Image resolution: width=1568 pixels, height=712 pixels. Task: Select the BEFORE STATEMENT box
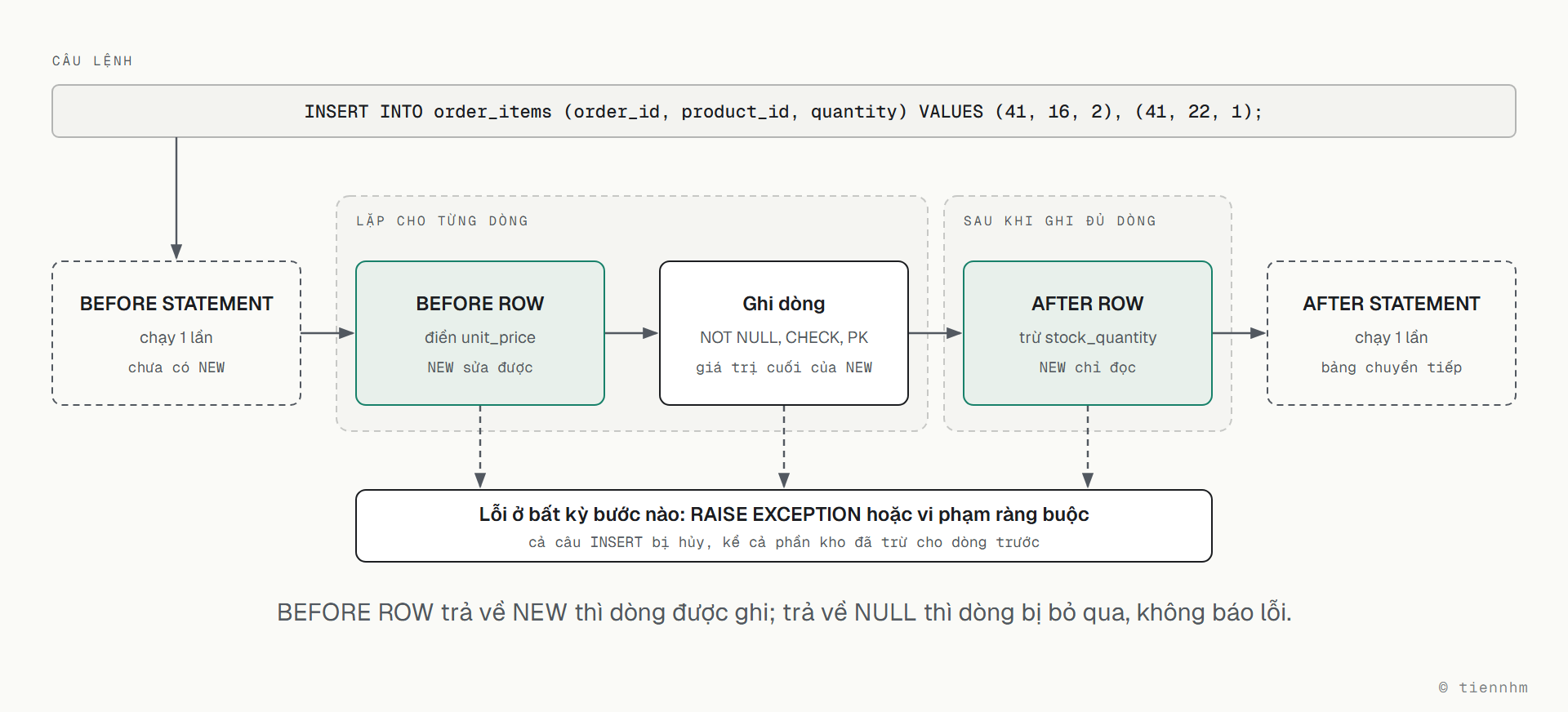coord(176,333)
